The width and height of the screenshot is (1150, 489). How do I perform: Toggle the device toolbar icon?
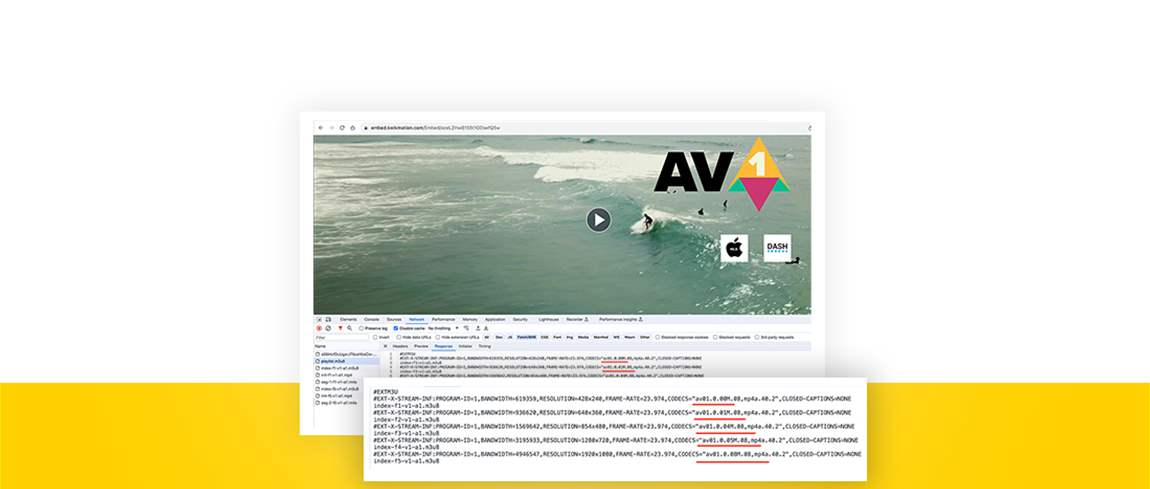328,320
